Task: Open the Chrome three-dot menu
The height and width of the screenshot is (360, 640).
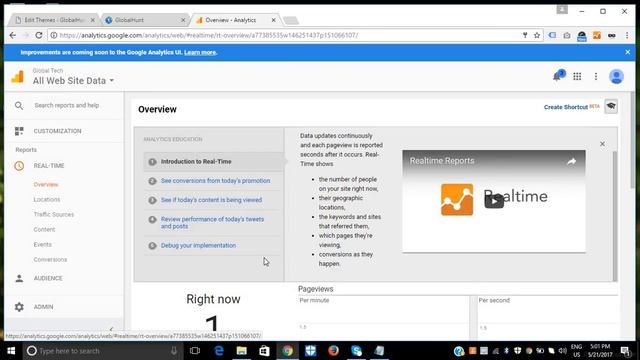Action: point(627,36)
